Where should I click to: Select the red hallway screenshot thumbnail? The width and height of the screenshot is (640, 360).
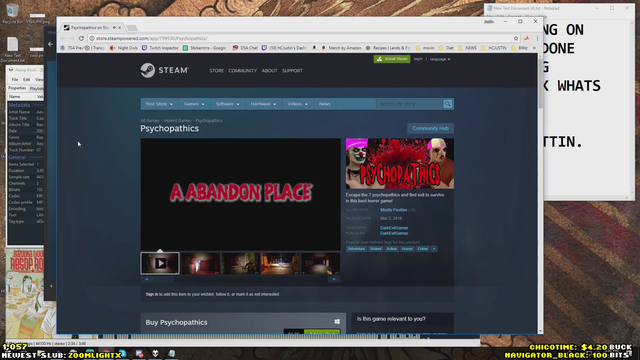pos(200,263)
